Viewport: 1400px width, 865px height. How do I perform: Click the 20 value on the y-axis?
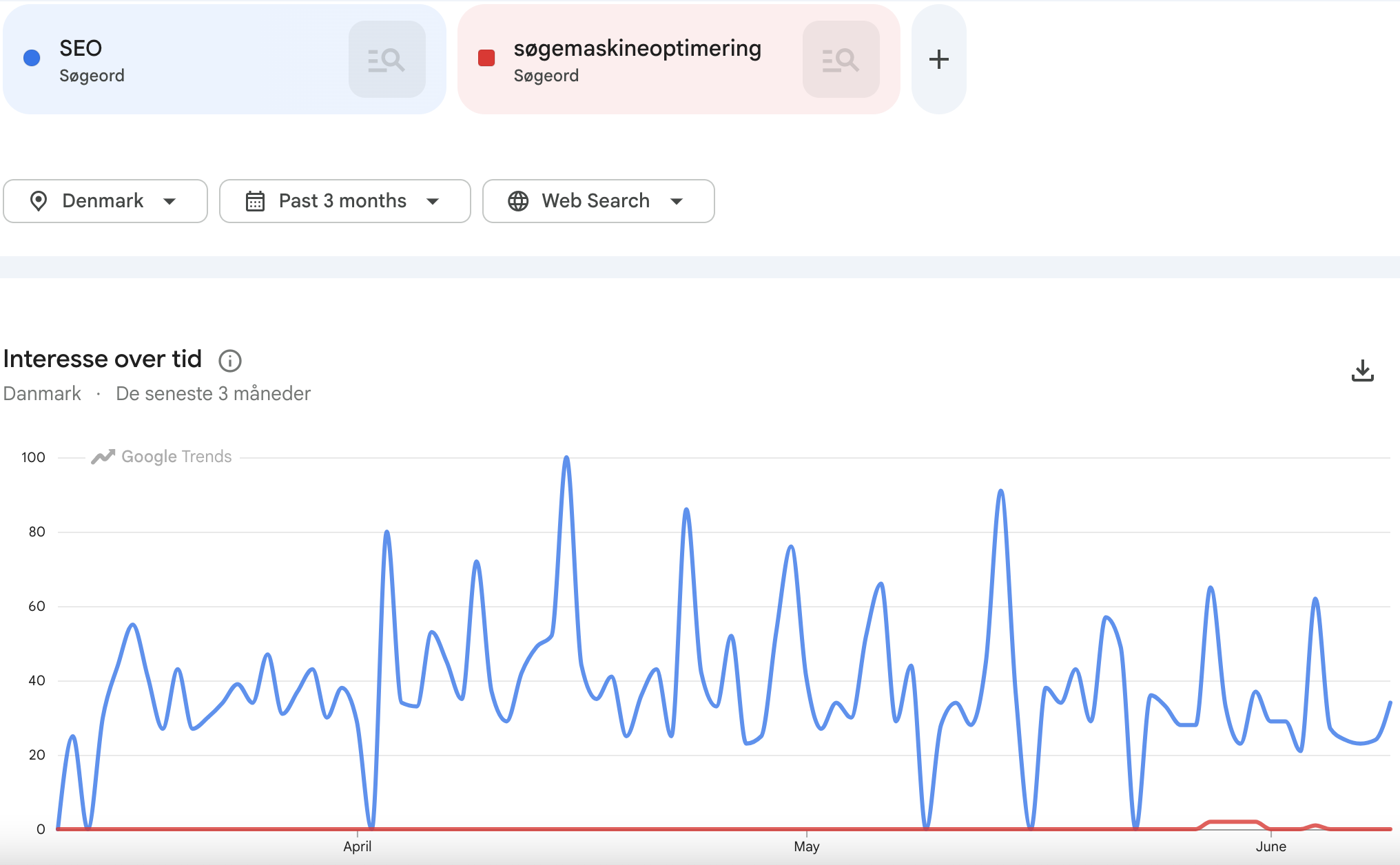point(37,755)
